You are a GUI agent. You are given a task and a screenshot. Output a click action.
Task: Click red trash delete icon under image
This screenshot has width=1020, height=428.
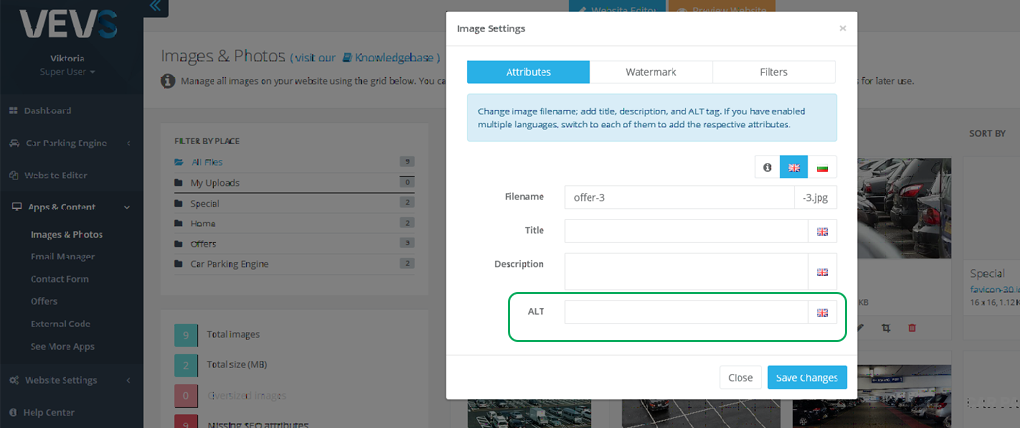click(x=911, y=328)
